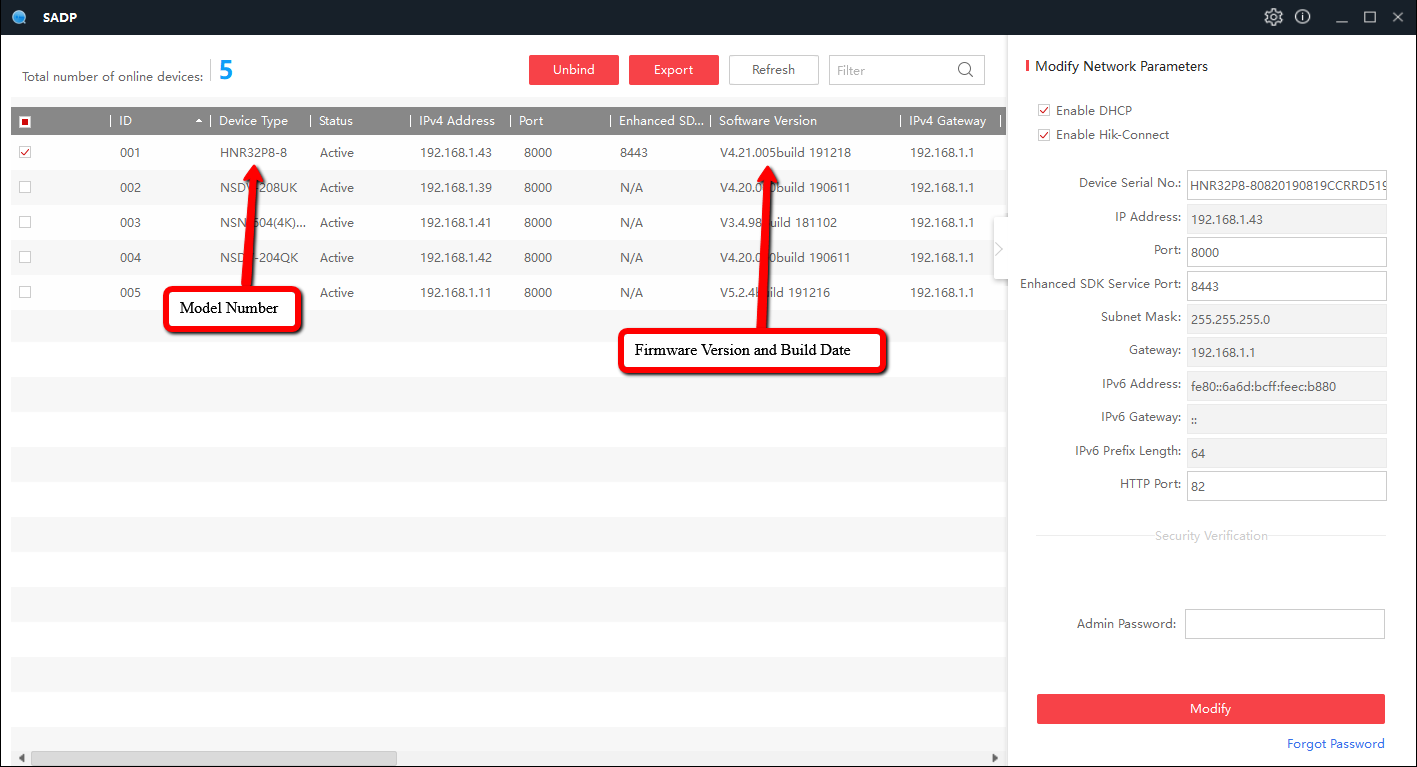Click the SADP logo icon
The image size is (1417, 767).
[19, 17]
